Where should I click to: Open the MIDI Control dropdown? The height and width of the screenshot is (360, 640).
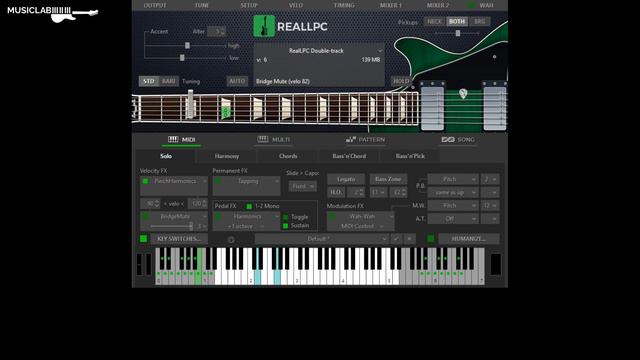361,226
